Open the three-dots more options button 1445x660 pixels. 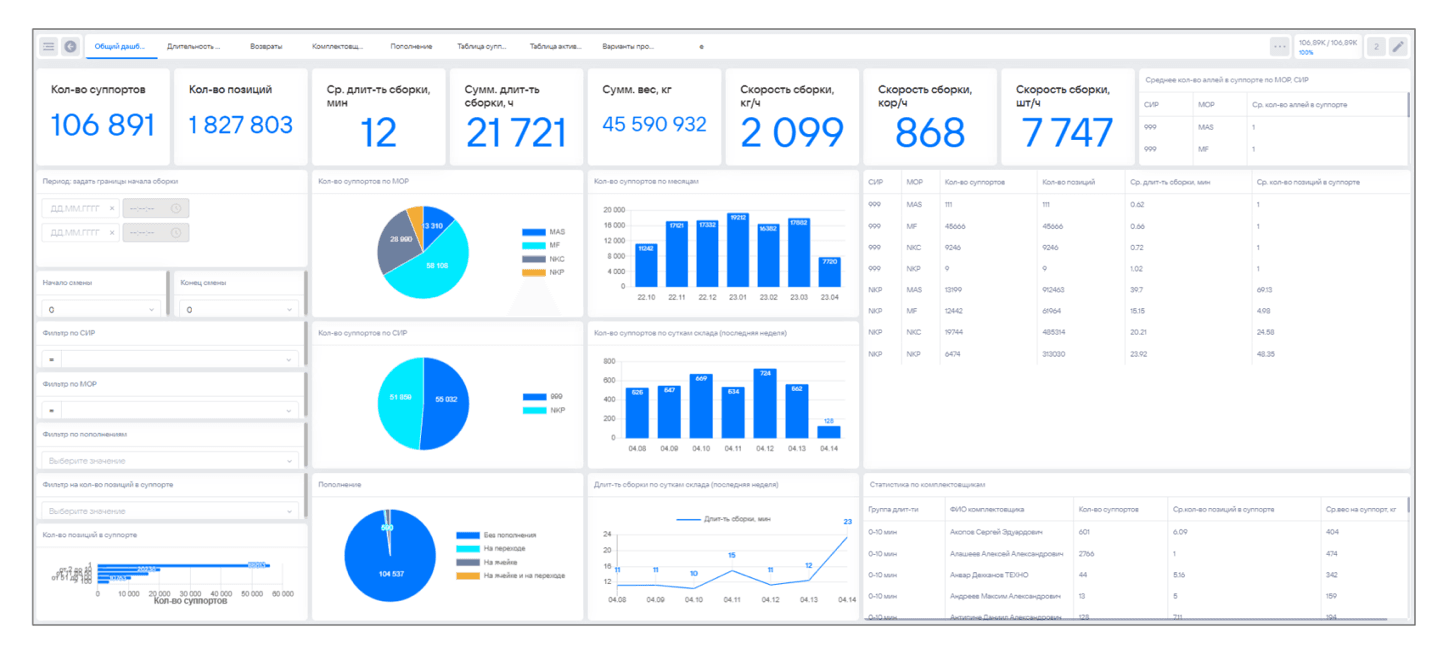point(1279,46)
